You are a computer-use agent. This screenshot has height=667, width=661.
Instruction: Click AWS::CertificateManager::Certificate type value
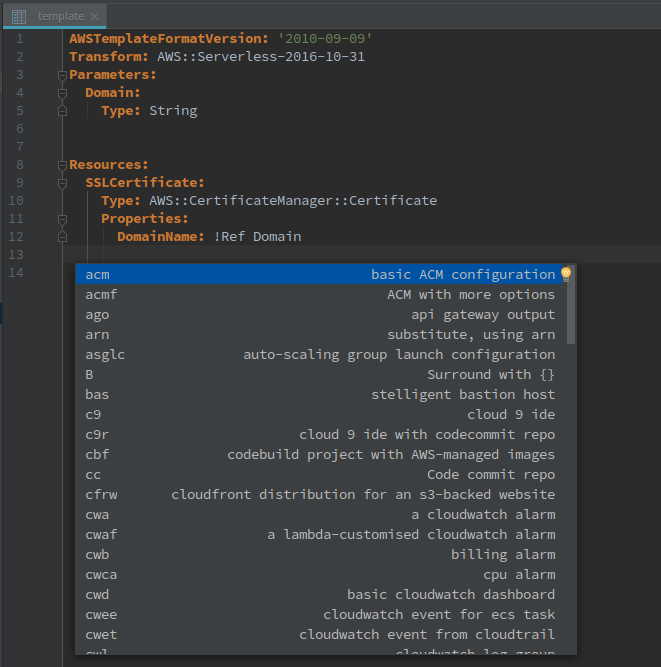(x=293, y=200)
